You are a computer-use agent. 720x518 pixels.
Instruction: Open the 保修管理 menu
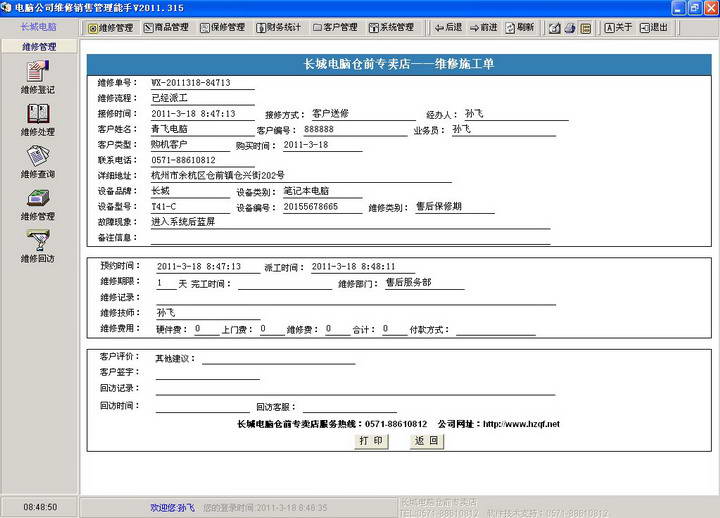tap(223, 28)
